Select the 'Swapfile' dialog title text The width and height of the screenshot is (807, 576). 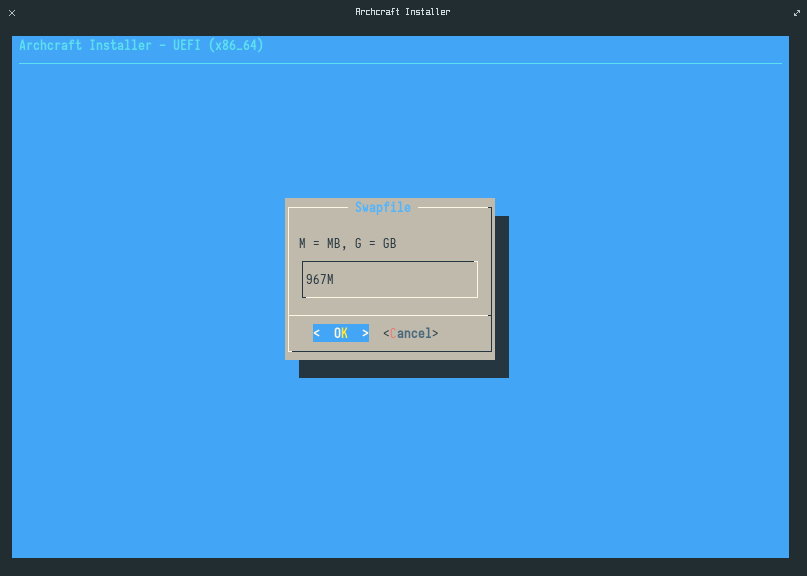(x=383, y=207)
